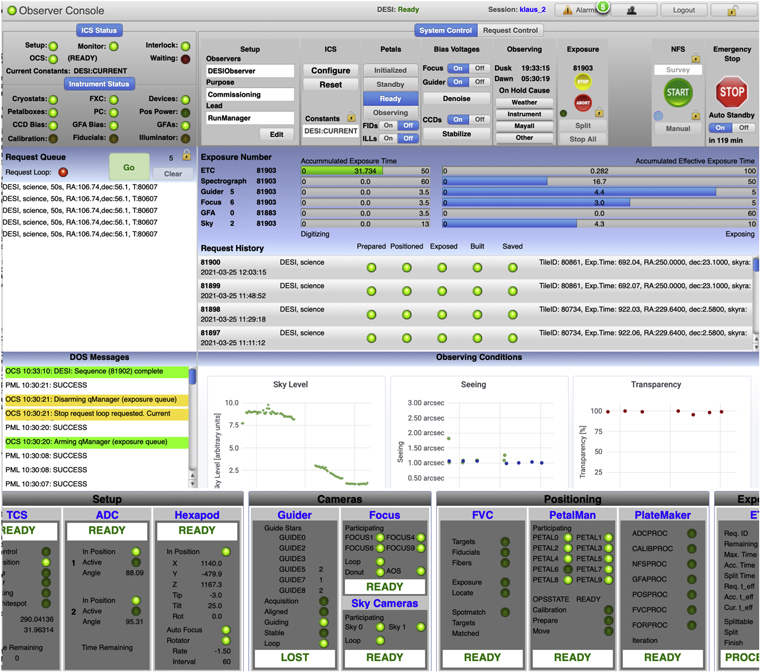The image size is (760, 672).
Task: Turn Auto Standby off
Action: point(743,128)
